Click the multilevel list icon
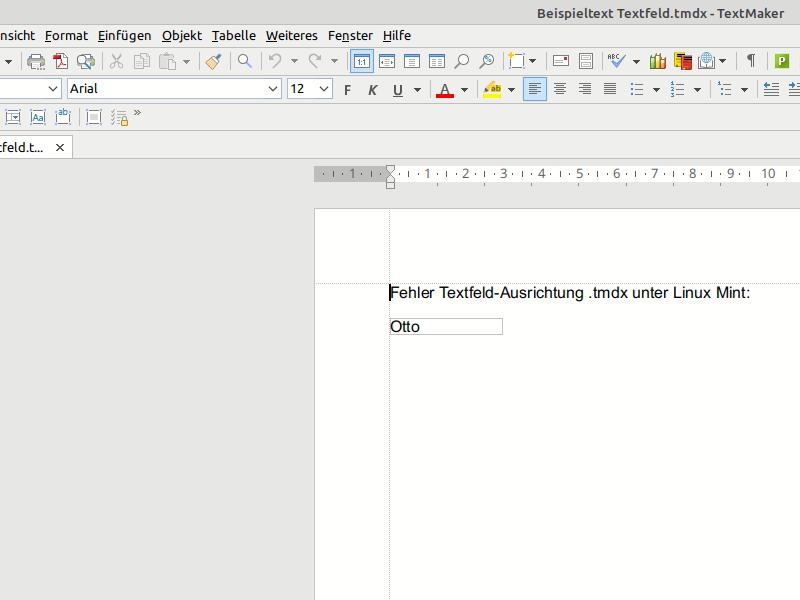This screenshot has height=600, width=800. 724,90
